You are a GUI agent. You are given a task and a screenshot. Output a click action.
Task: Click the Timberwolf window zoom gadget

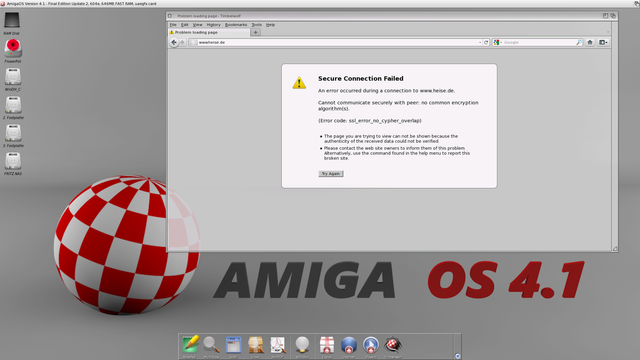[x=605, y=16]
